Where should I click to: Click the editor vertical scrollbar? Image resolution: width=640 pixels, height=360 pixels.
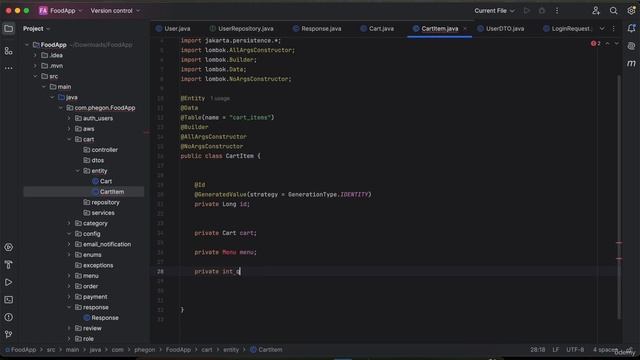[x=619, y=196]
